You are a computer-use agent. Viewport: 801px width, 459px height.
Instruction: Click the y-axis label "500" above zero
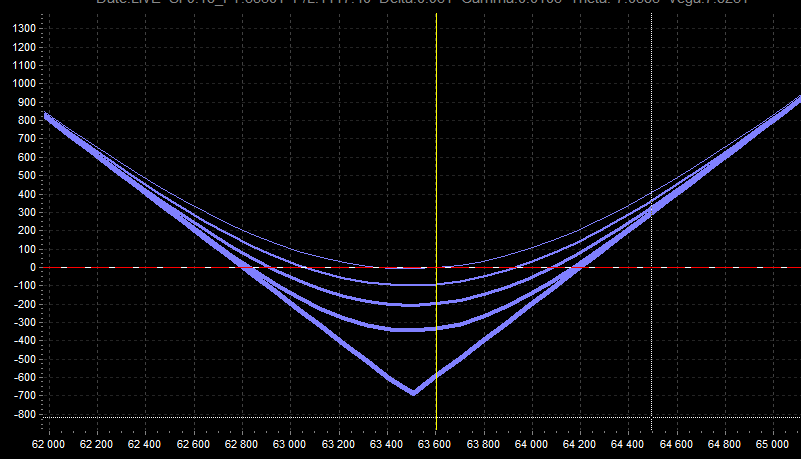click(27, 175)
